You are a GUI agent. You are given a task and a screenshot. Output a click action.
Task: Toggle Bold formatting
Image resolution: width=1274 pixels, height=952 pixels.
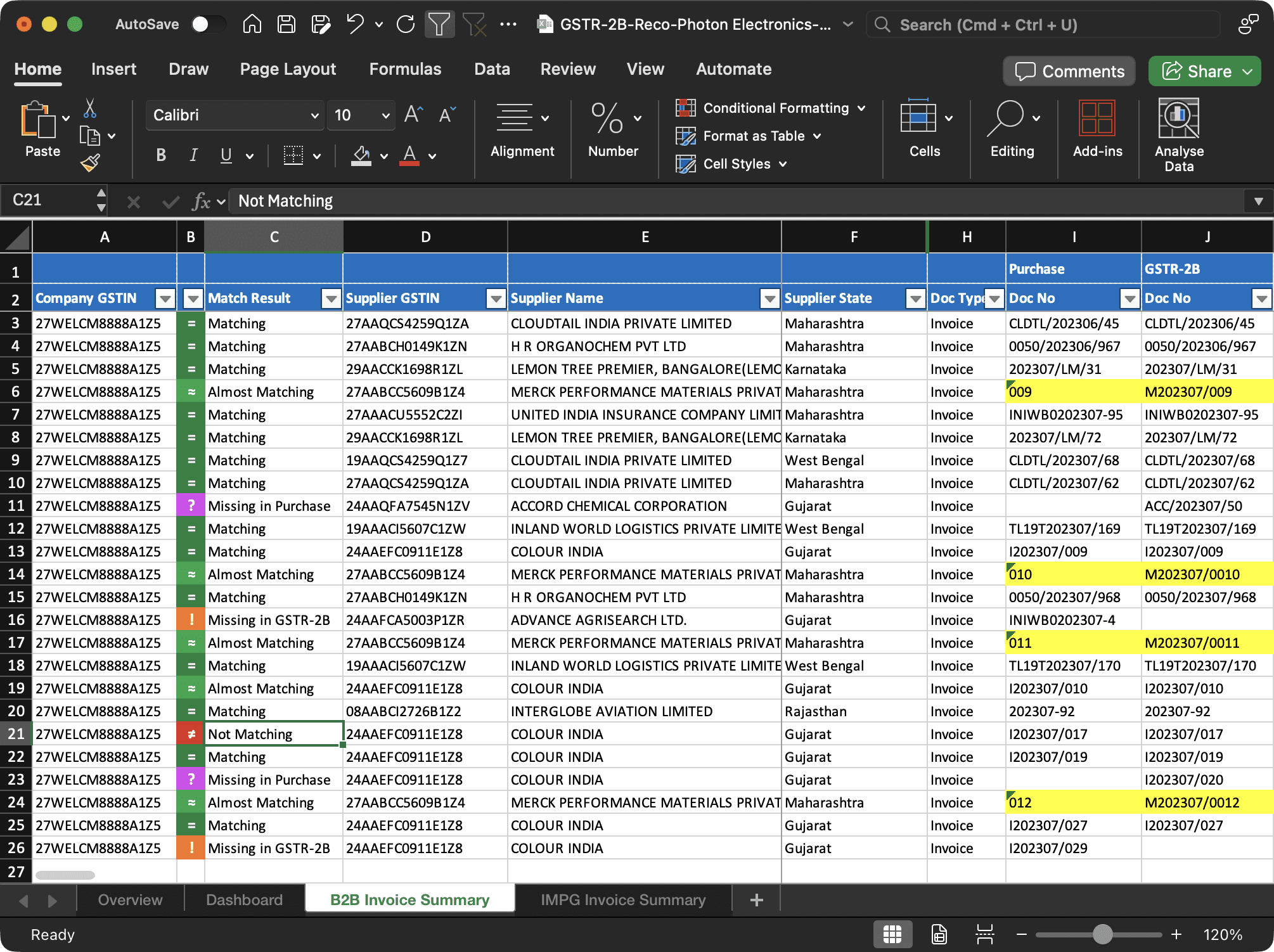coord(161,155)
